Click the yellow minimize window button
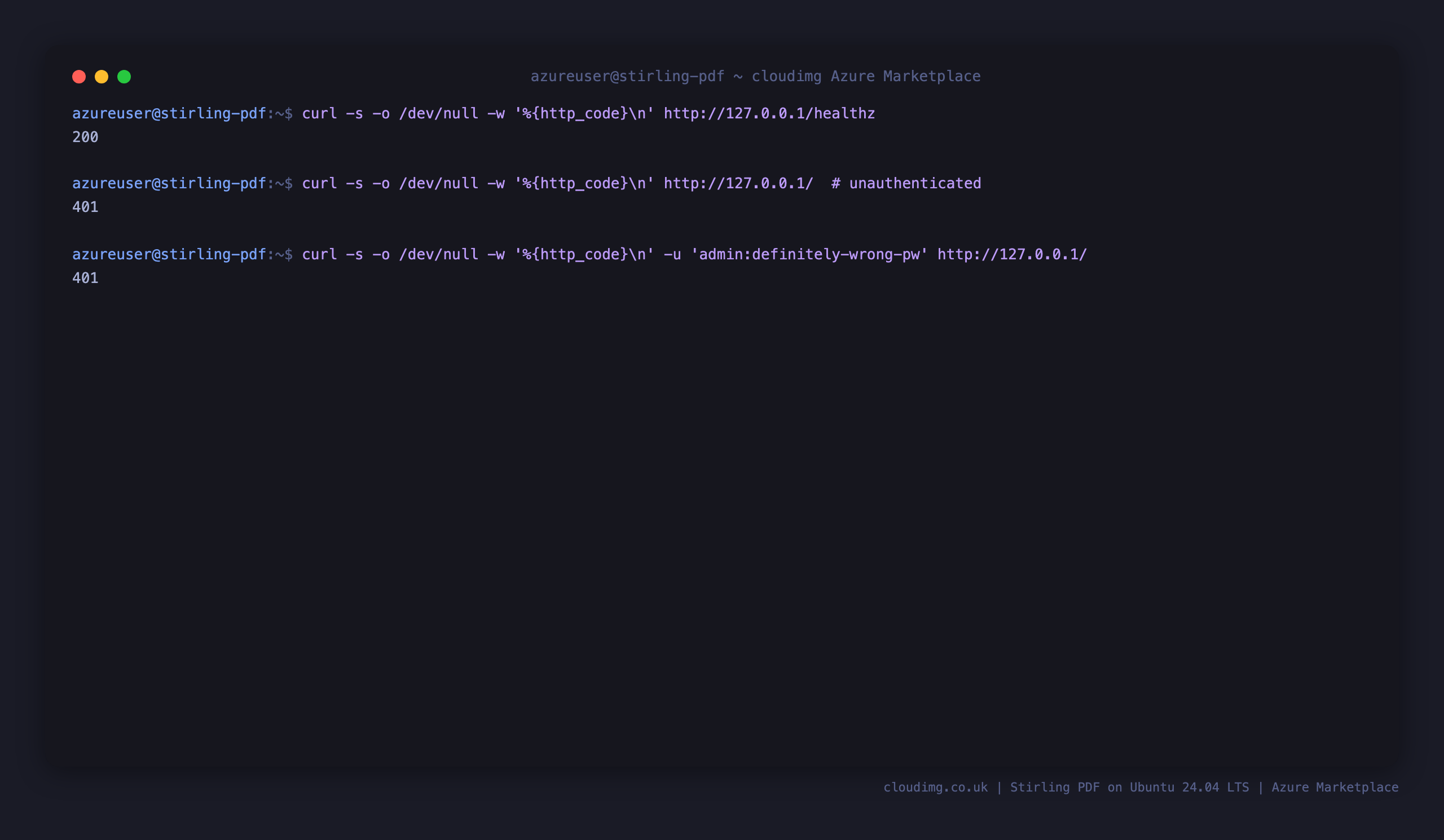The width and height of the screenshot is (1444, 840). tap(102, 77)
